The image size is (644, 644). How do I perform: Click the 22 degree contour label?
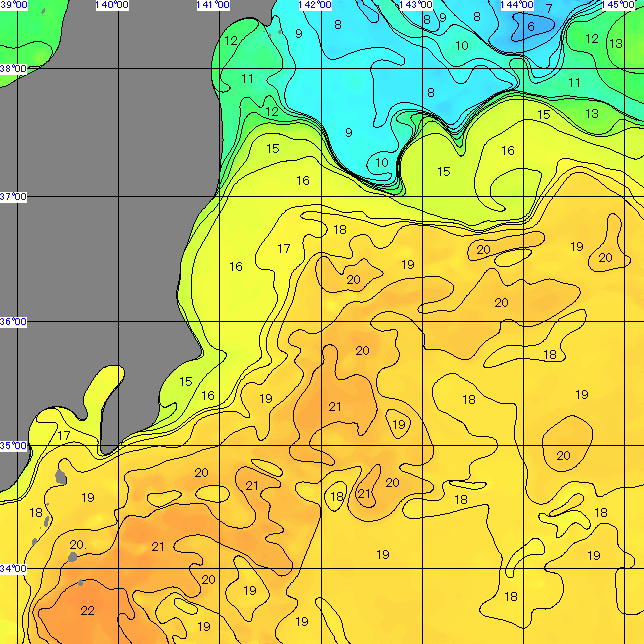87,611
